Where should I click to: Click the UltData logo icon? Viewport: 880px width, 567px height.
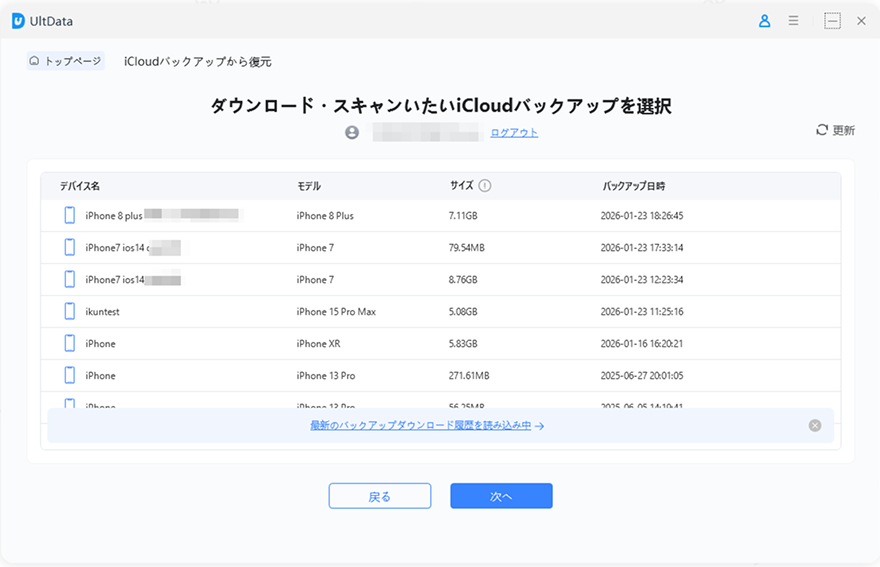click(x=18, y=21)
